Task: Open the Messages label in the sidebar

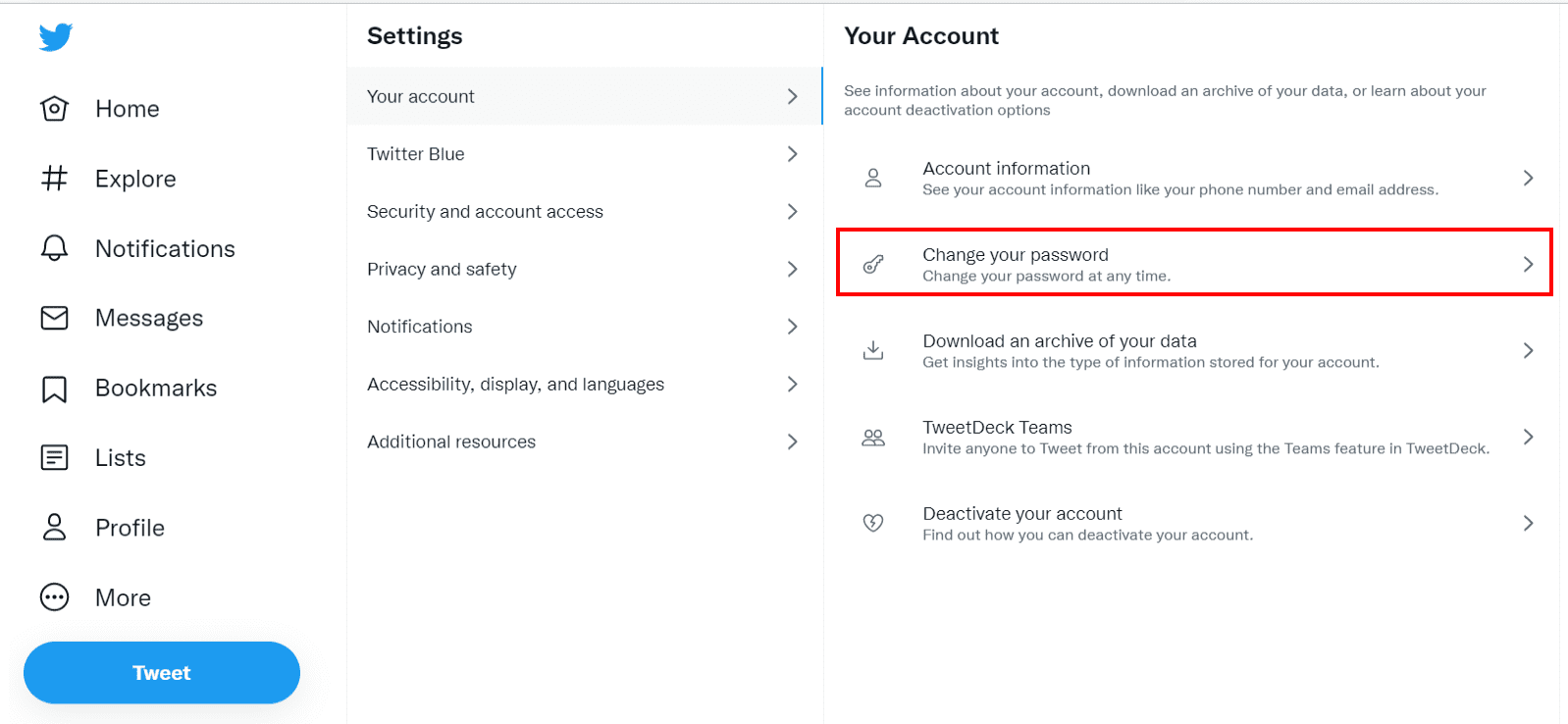Action: (149, 318)
